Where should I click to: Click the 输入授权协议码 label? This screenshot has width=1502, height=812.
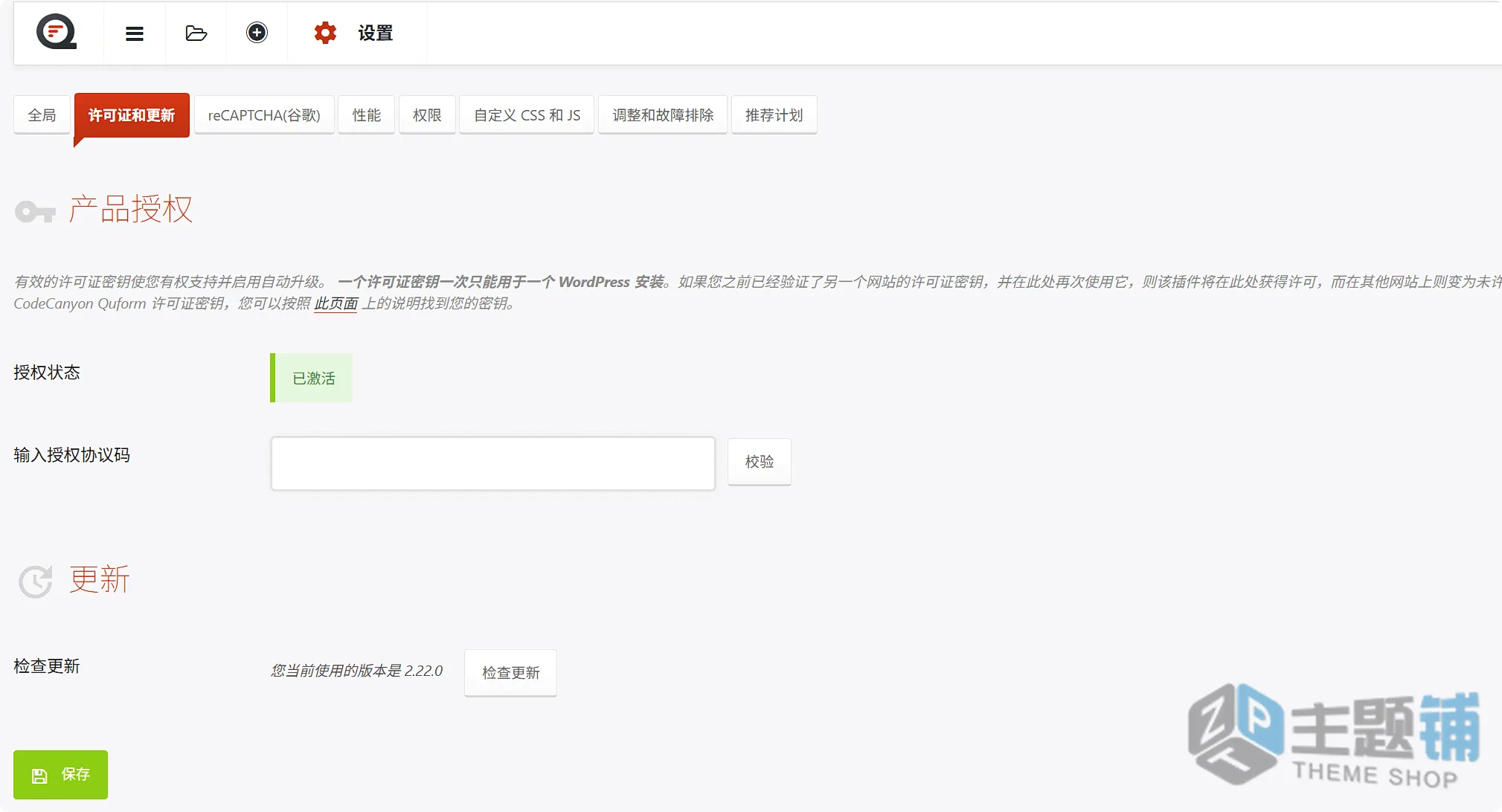(x=72, y=455)
